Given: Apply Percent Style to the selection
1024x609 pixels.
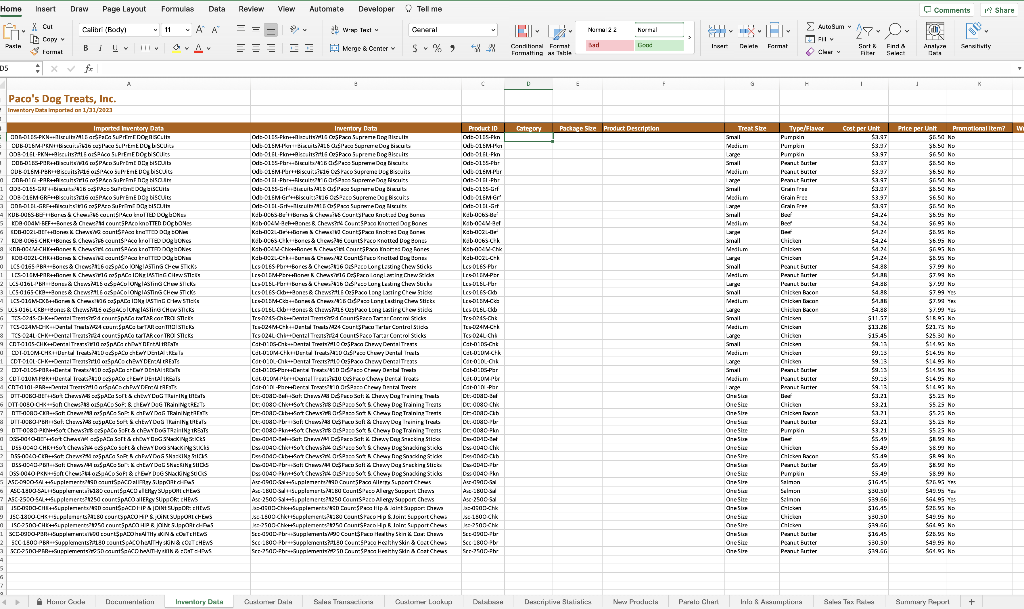Looking at the screenshot, I should 436,47.
